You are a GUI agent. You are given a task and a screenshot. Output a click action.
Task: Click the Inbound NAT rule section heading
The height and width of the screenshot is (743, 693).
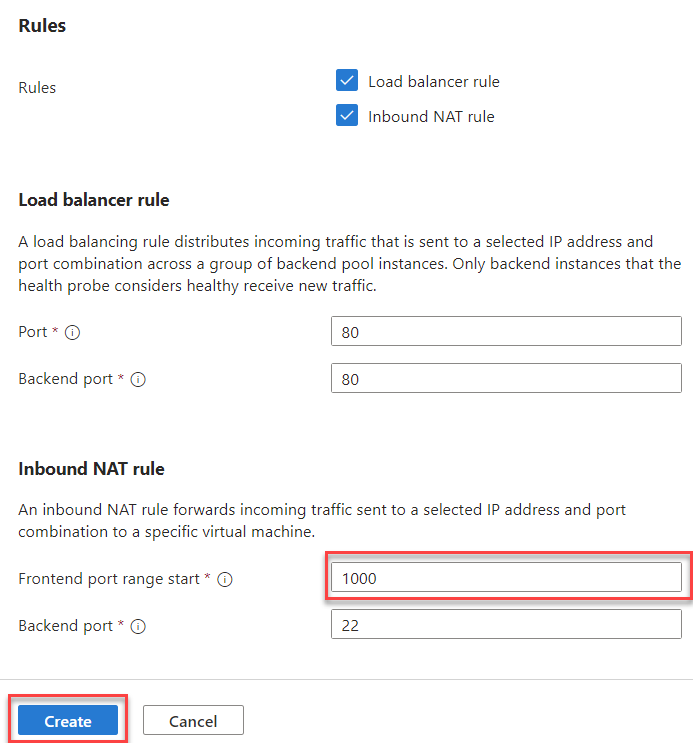coord(91,469)
